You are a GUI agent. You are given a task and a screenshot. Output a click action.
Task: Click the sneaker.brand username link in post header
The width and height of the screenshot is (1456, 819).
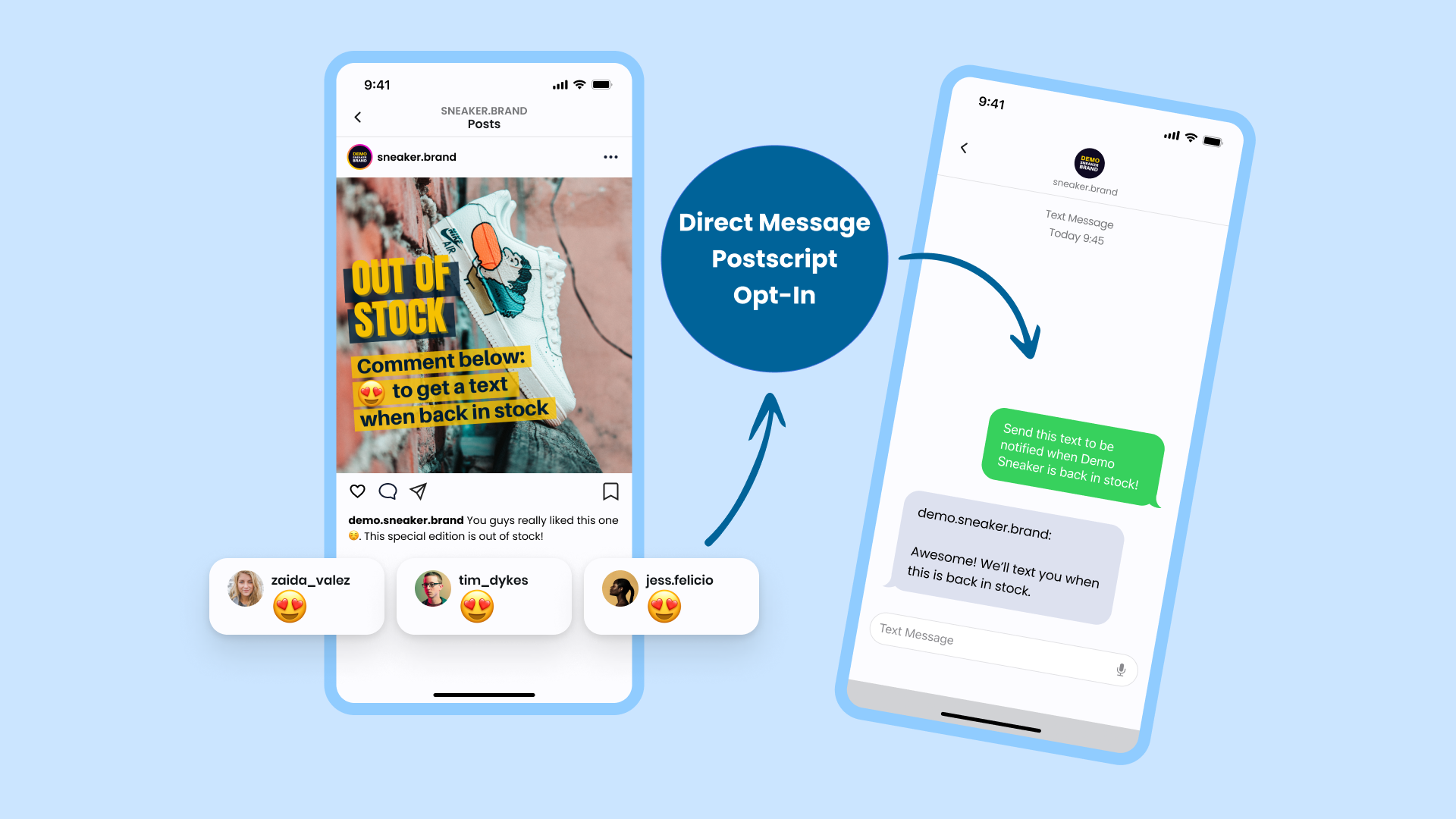pos(418,156)
